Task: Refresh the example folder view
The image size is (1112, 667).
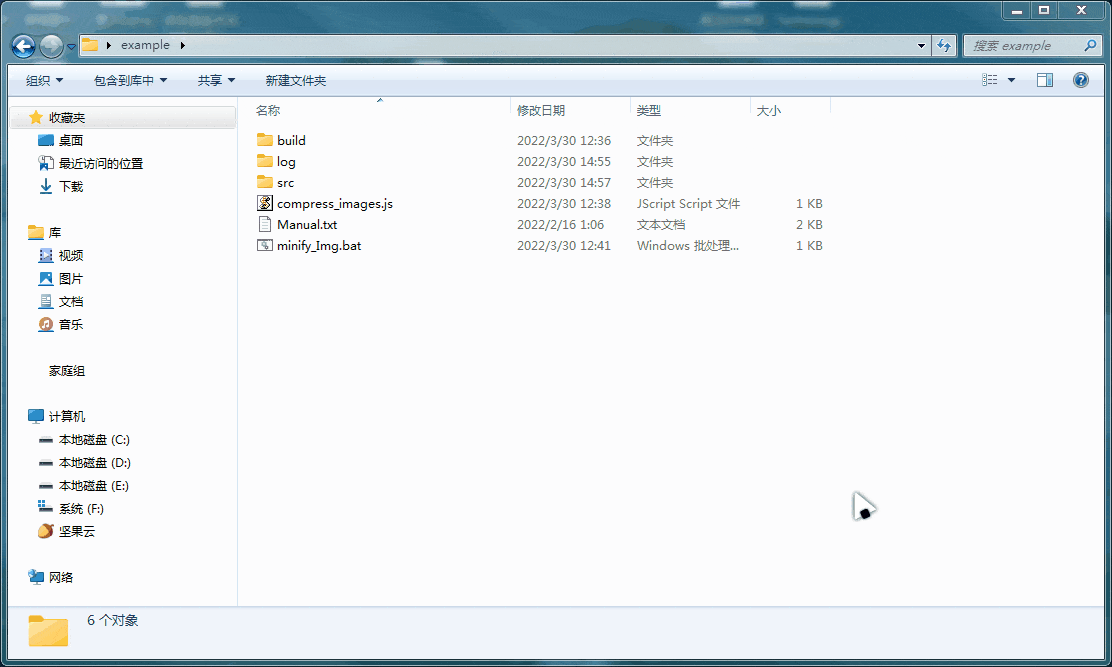Action: (x=944, y=45)
